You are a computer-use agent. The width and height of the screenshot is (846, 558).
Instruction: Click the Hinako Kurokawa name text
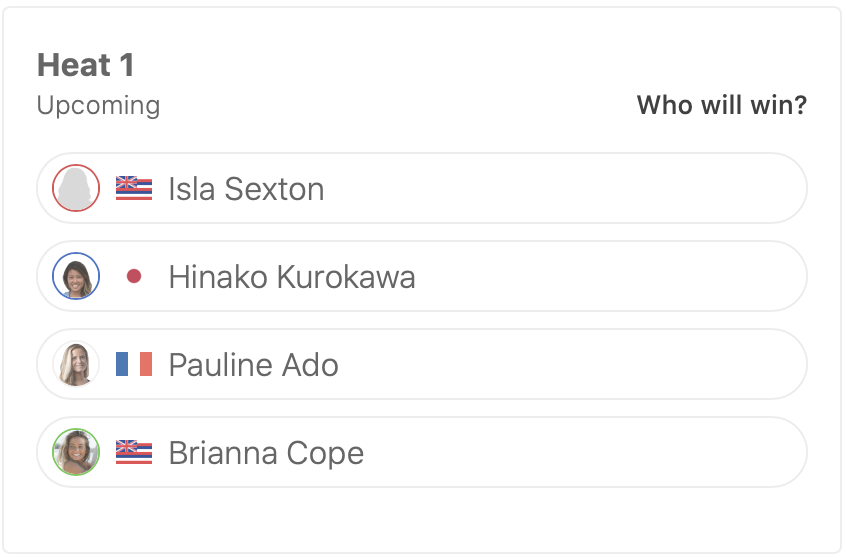(292, 276)
